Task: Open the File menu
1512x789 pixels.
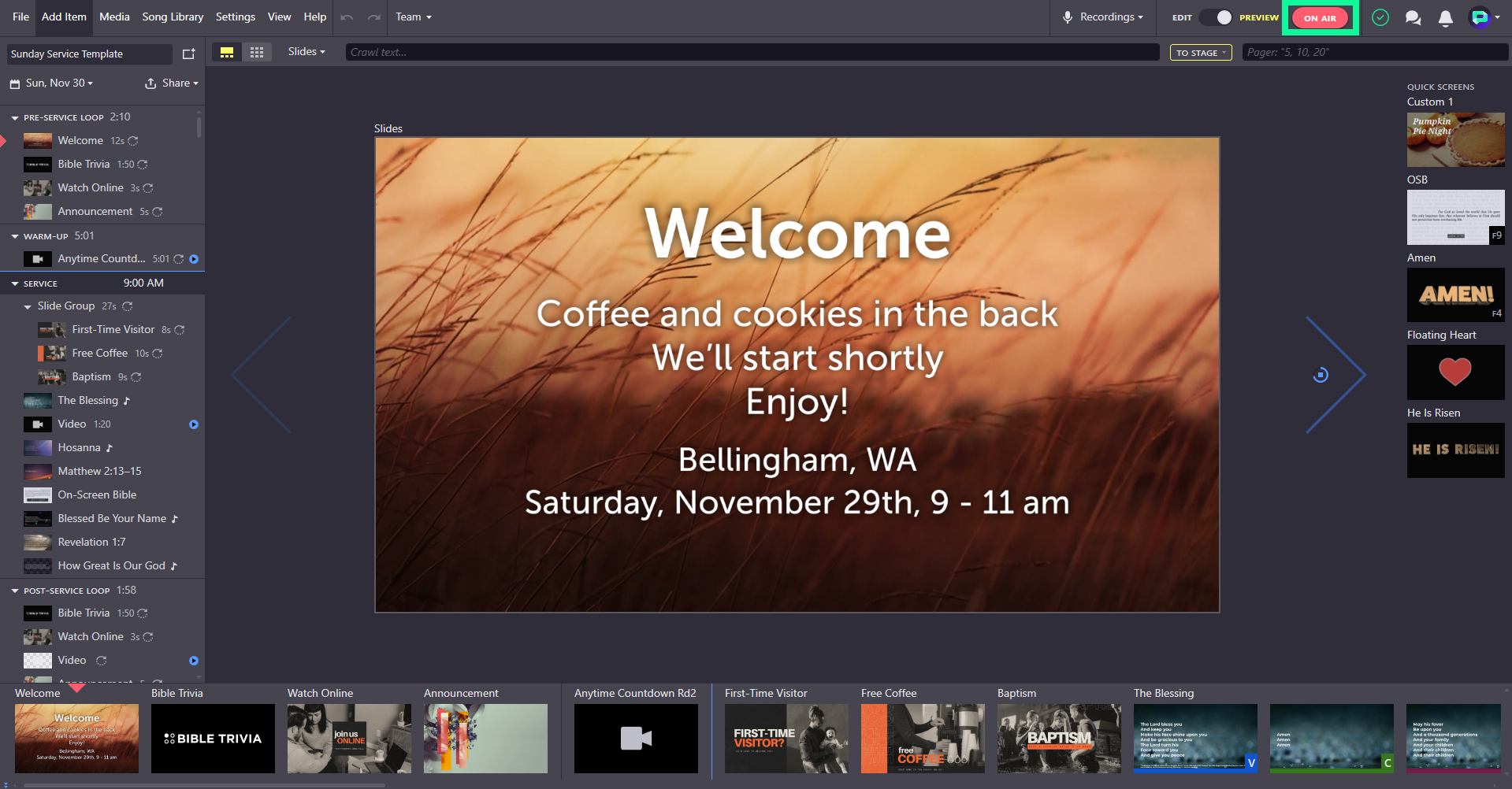Action: (21, 17)
